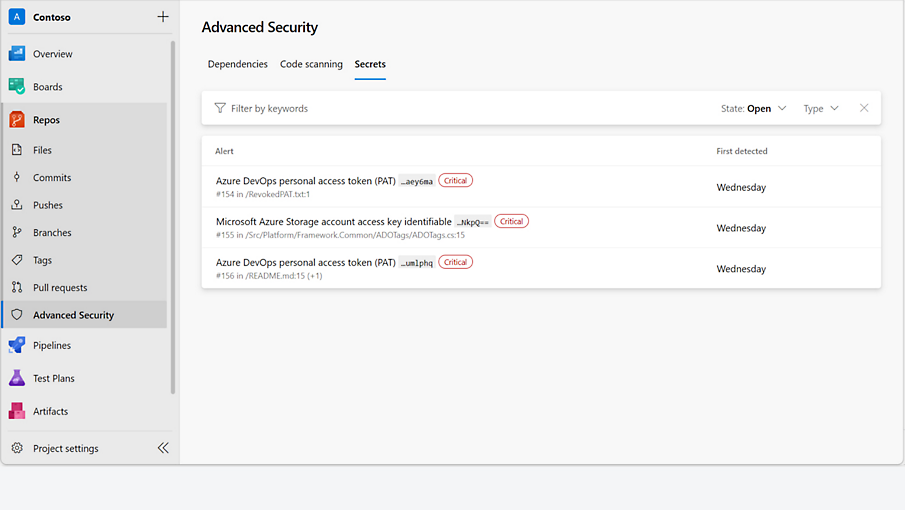Open alert #154 Azure DevOps PAT
The width and height of the screenshot is (905, 510).
(x=306, y=181)
